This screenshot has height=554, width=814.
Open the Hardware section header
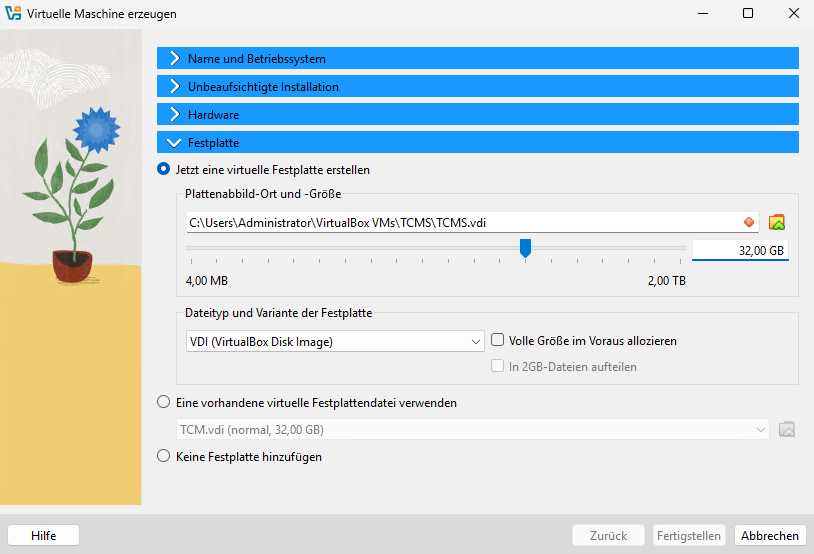pos(478,115)
